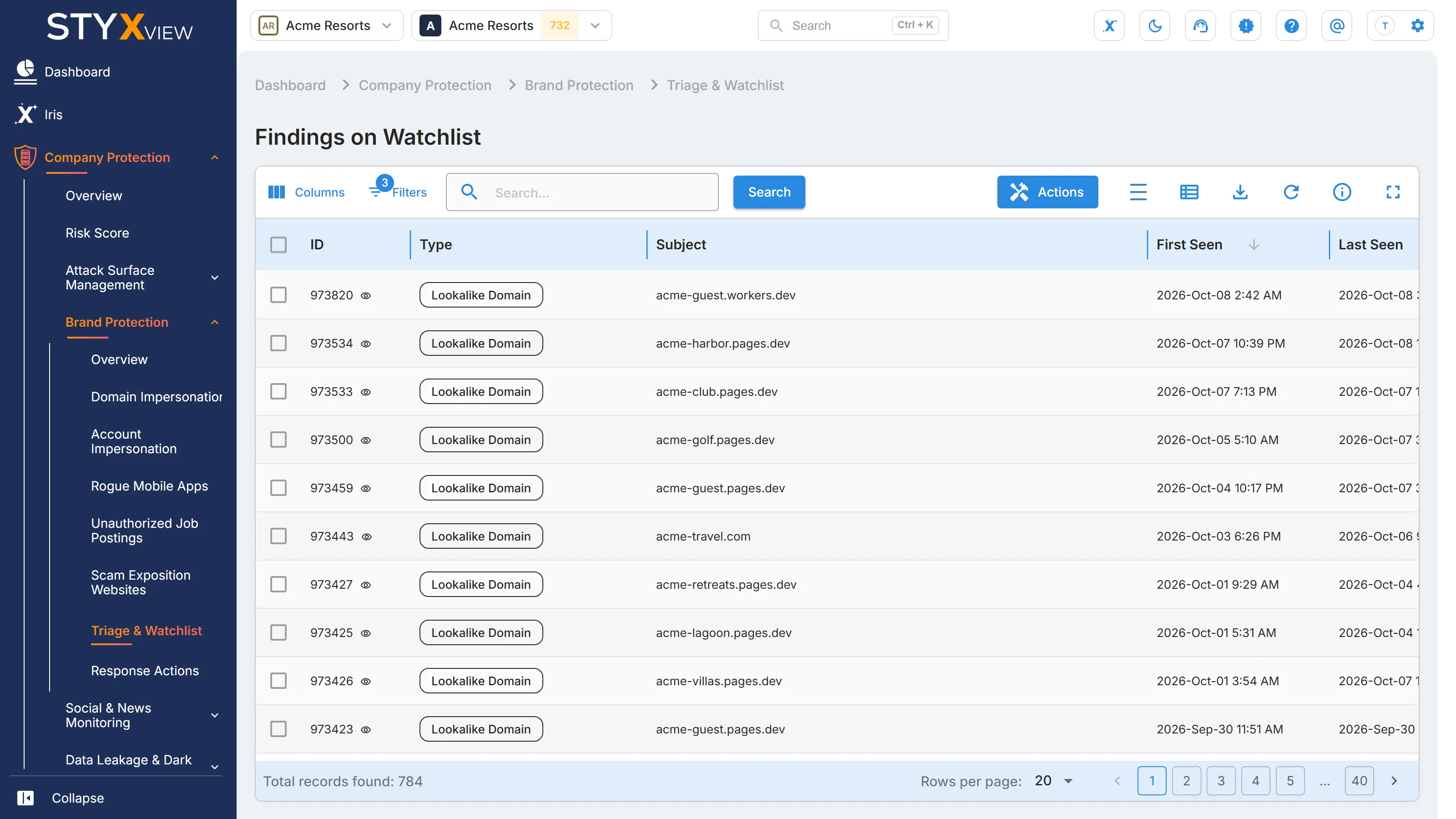Check the row for finding 973820
Image resolution: width=1456 pixels, height=819 pixels.
pyautogui.click(x=278, y=295)
